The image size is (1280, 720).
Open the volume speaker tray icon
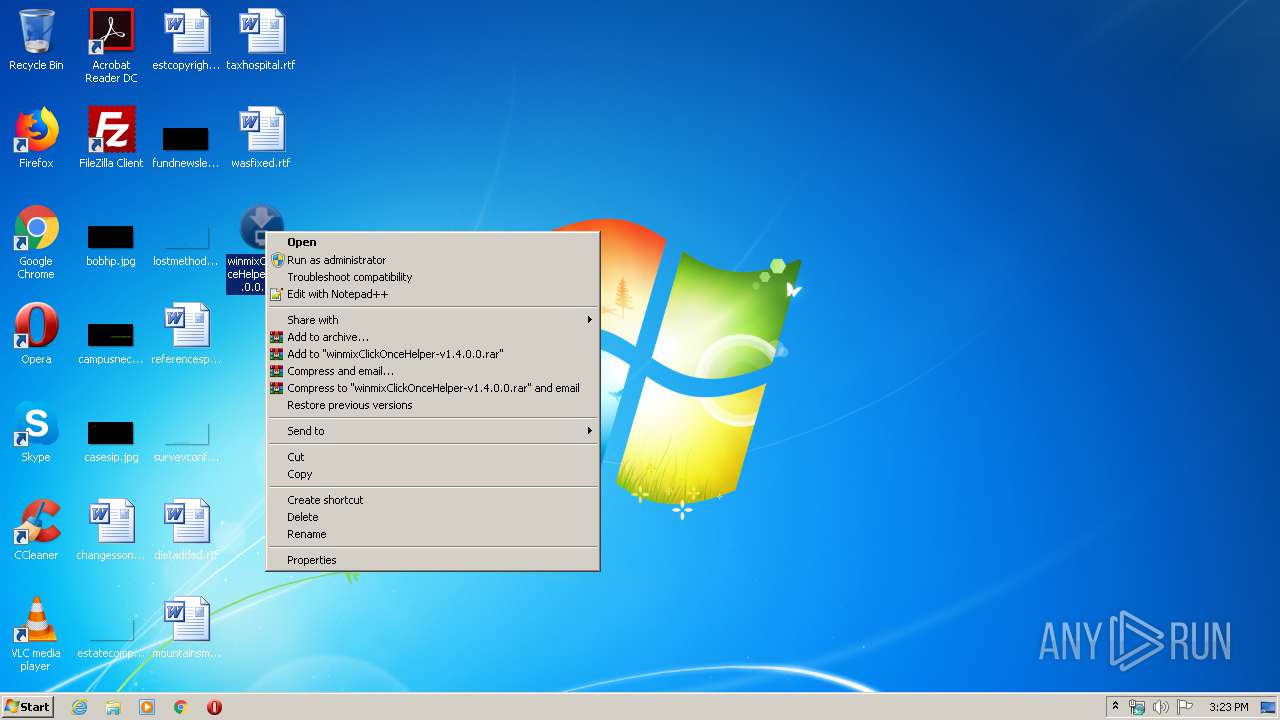click(1160, 707)
